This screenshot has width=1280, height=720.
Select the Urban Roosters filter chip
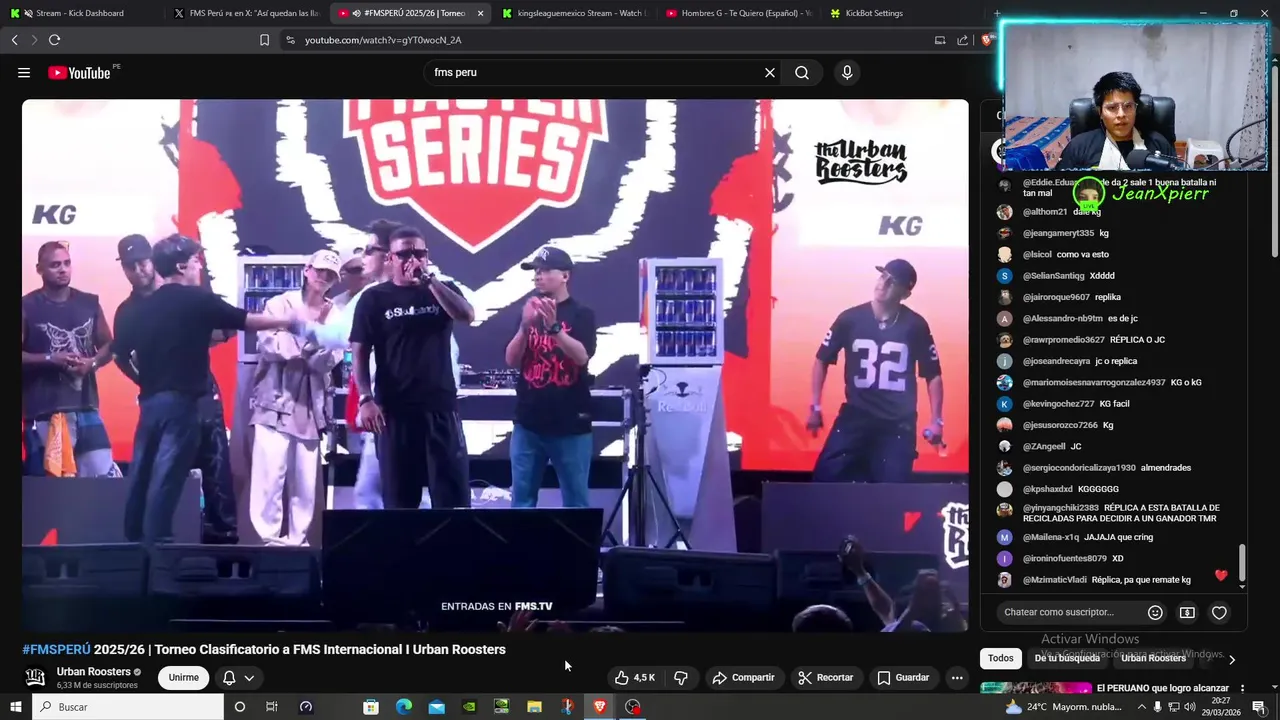tap(1153, 658)
